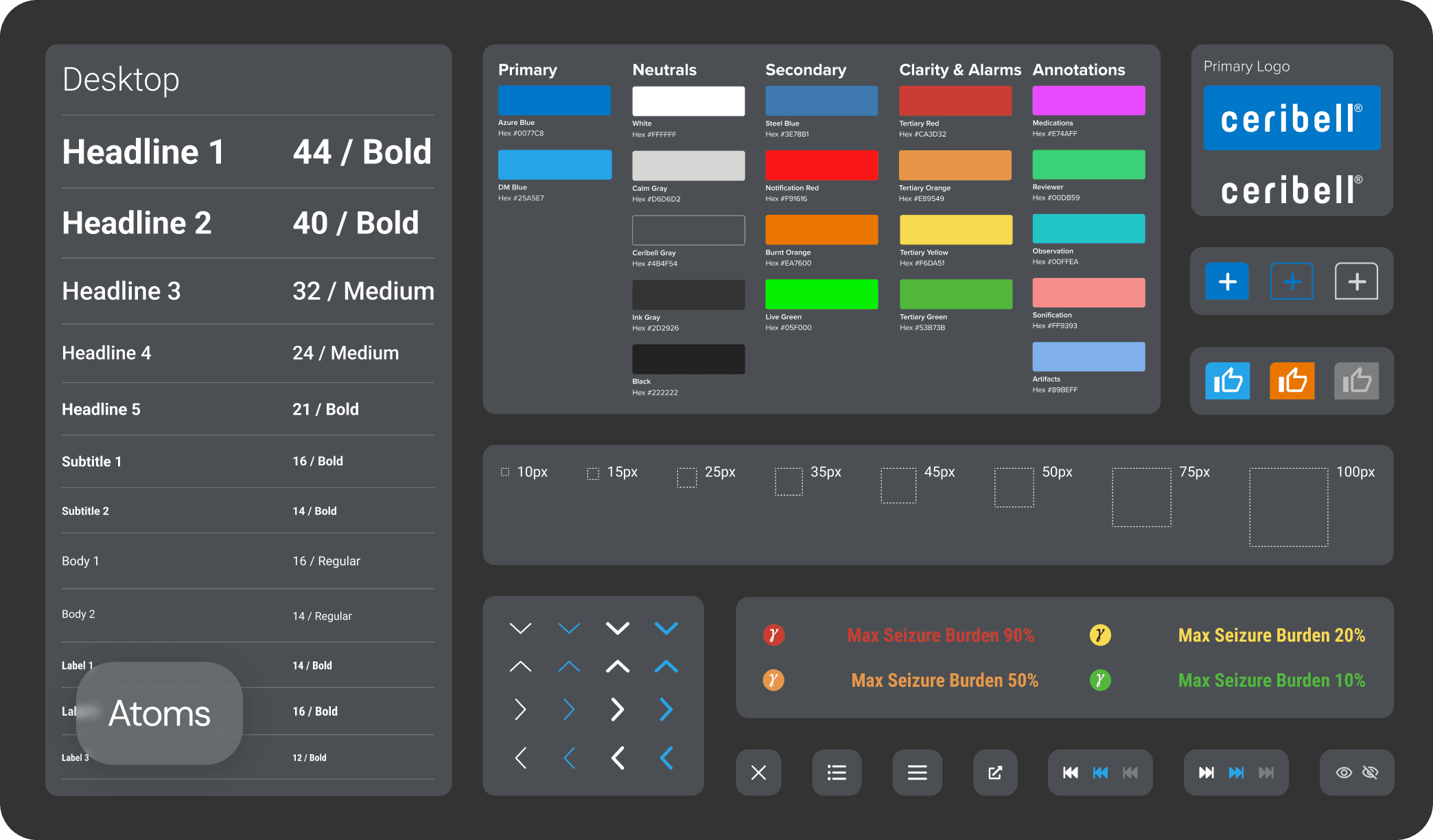
Task: Click the bulleted list icon button
Action: pyautogui.click(x=837, y=773)
